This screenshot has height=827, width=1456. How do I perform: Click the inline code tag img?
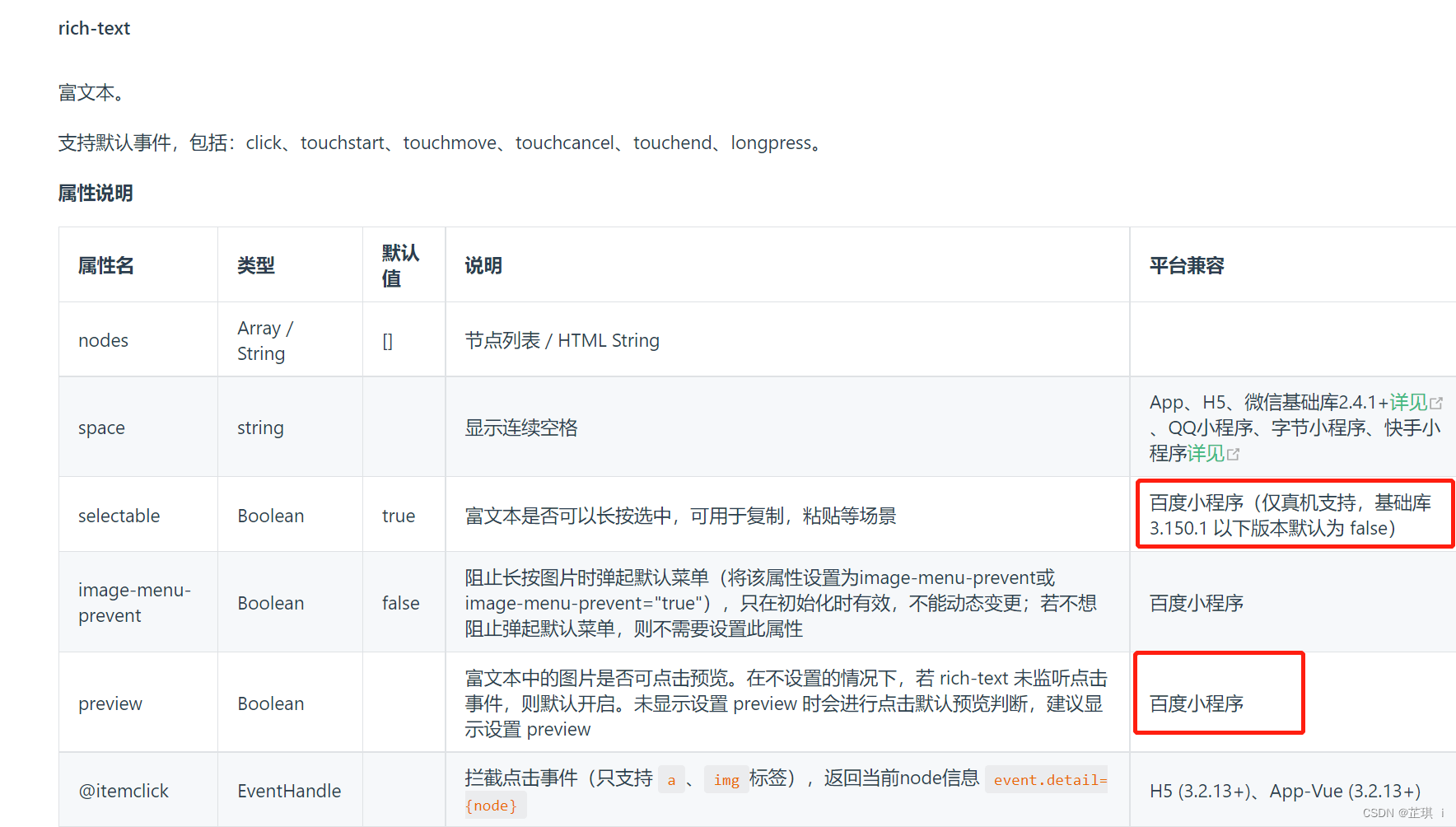(x=726, y=779)
